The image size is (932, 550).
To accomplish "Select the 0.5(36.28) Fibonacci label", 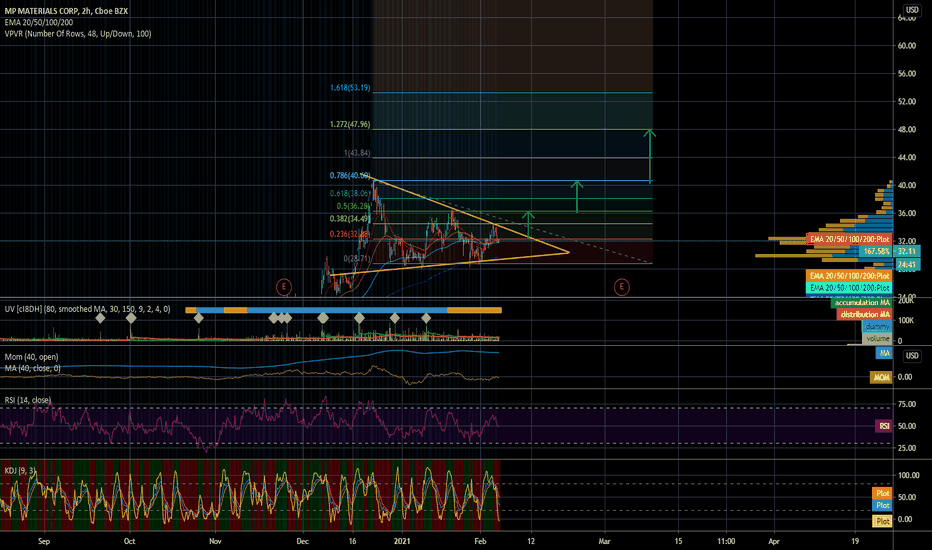I will point(354,206).
